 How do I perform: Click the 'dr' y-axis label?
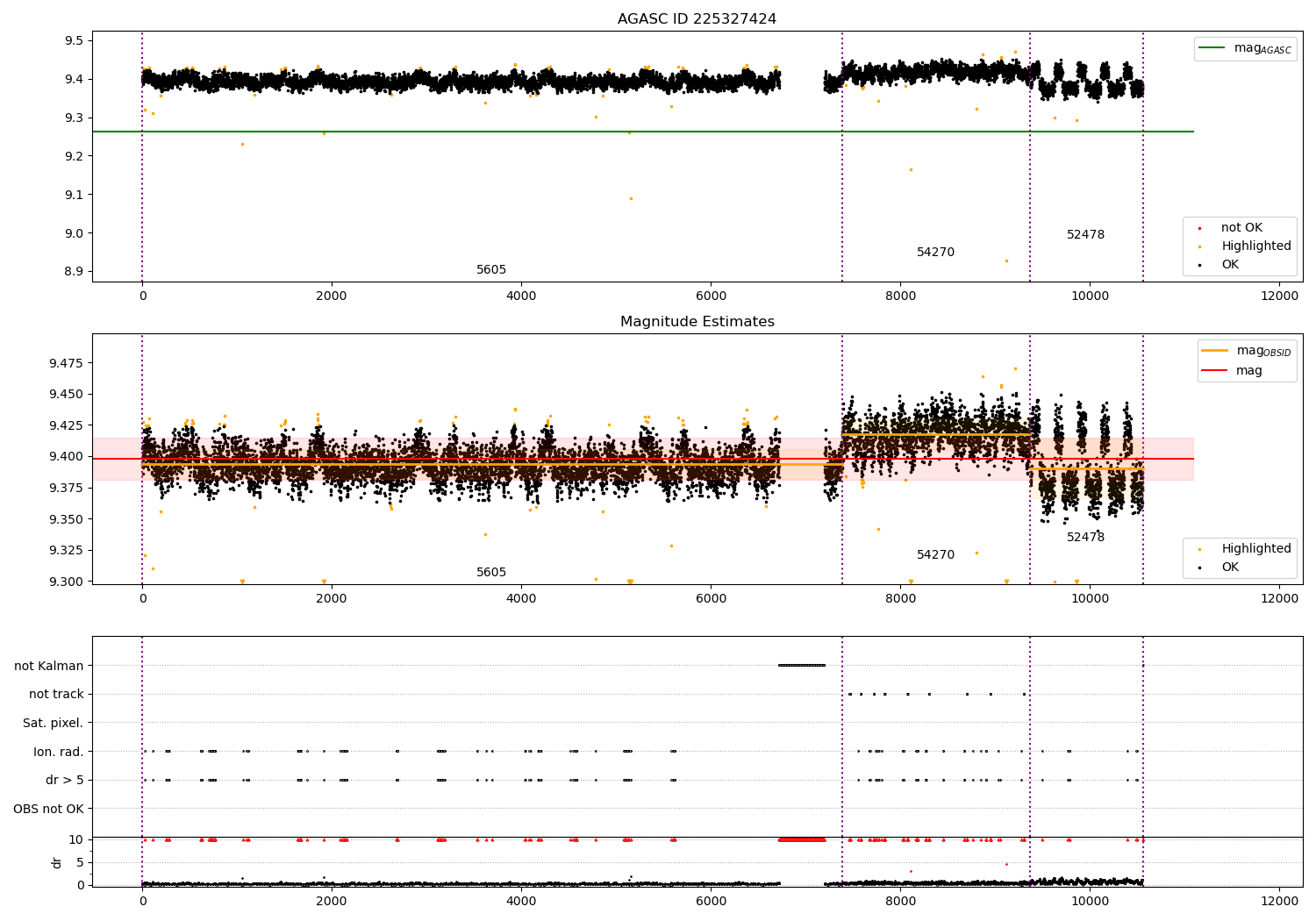tap(57, 862)
